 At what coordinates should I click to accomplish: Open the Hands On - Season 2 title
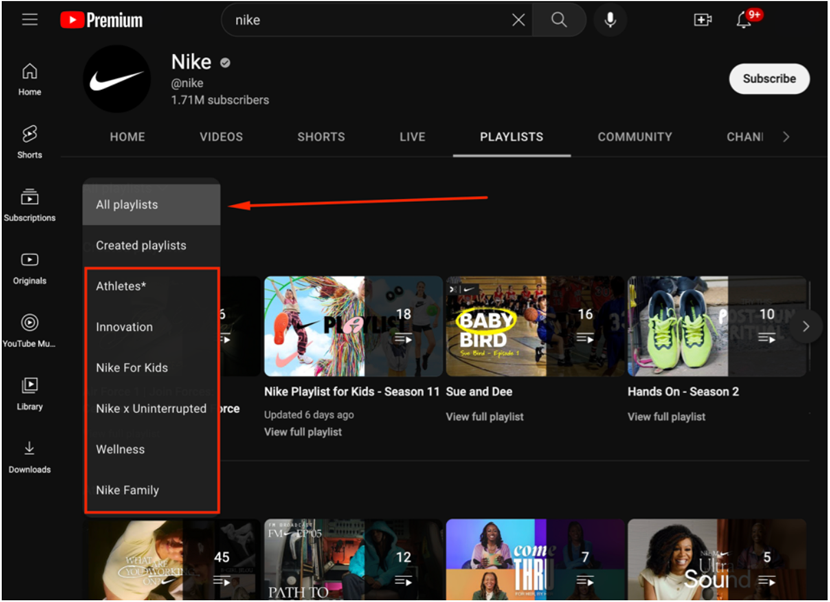[683, 392]
